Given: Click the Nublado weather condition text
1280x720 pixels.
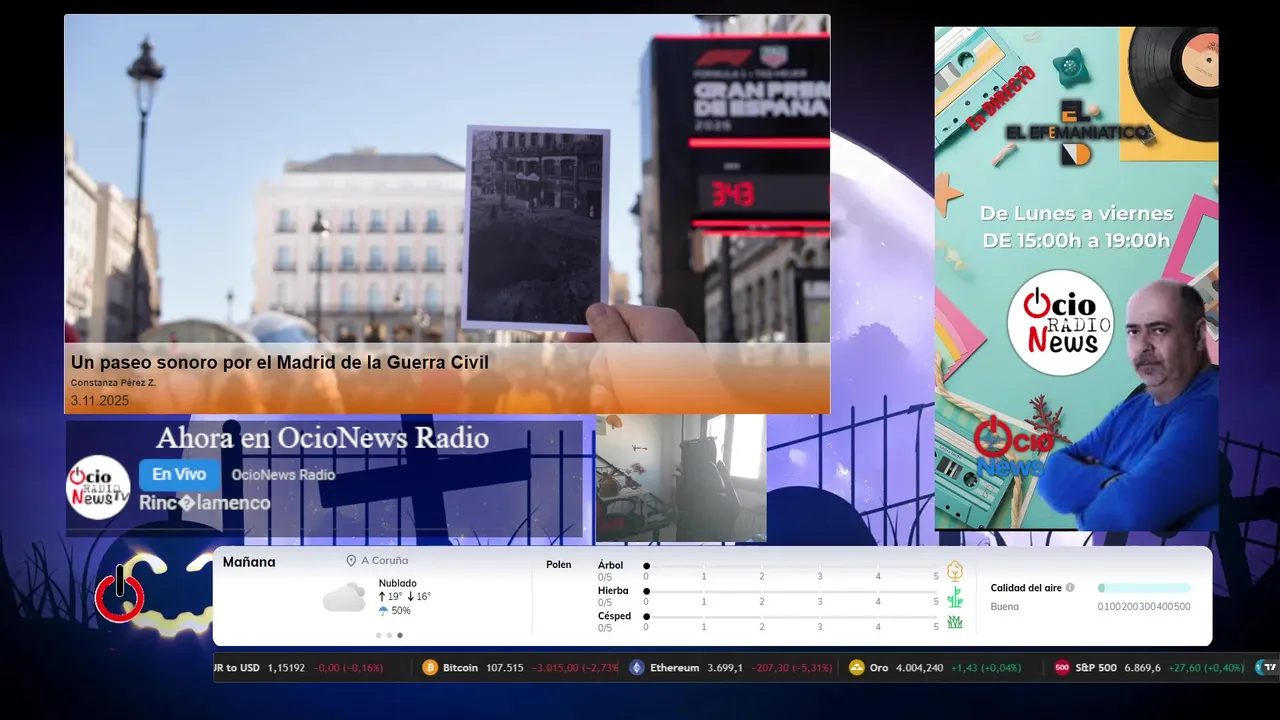Looking at the screenshot, I should click(398, 583).
